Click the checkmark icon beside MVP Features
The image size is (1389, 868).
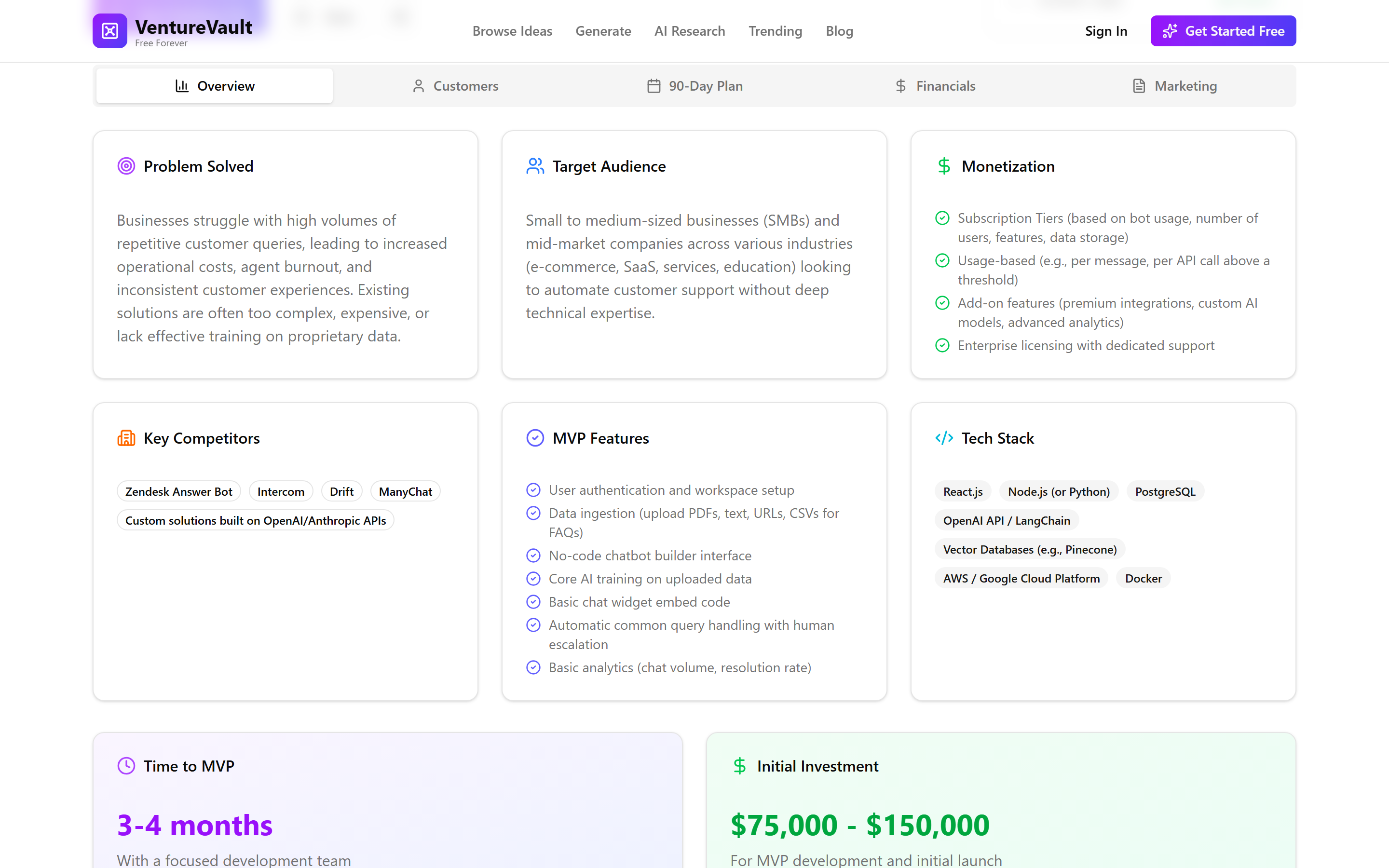click(534, 437)
